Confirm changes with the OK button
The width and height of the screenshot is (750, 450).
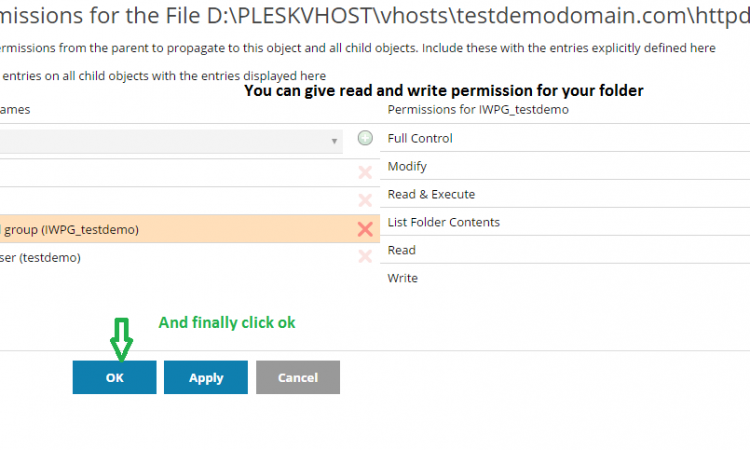coord(114,377)
